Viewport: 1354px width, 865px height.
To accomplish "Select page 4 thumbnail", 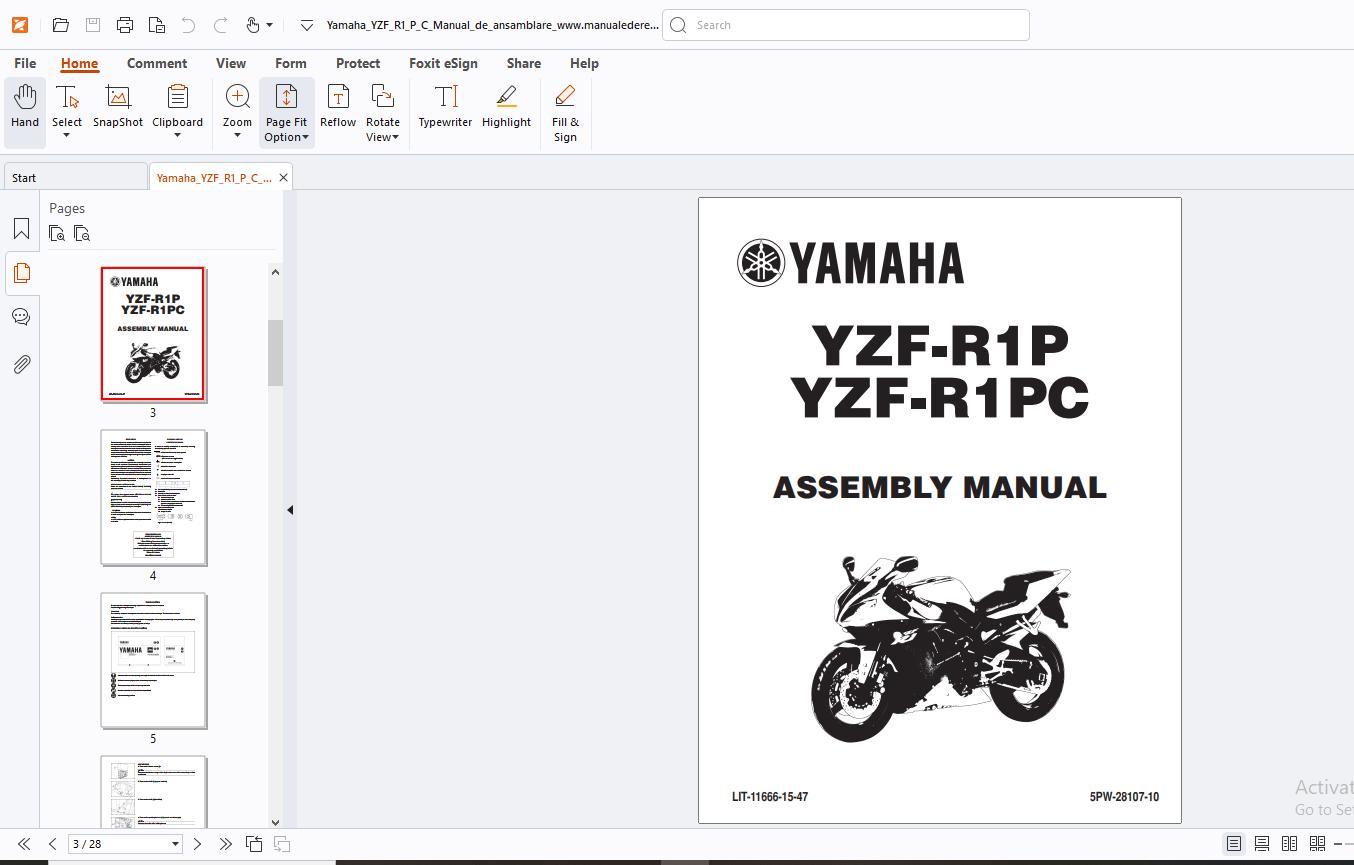I will coord(153,498).
